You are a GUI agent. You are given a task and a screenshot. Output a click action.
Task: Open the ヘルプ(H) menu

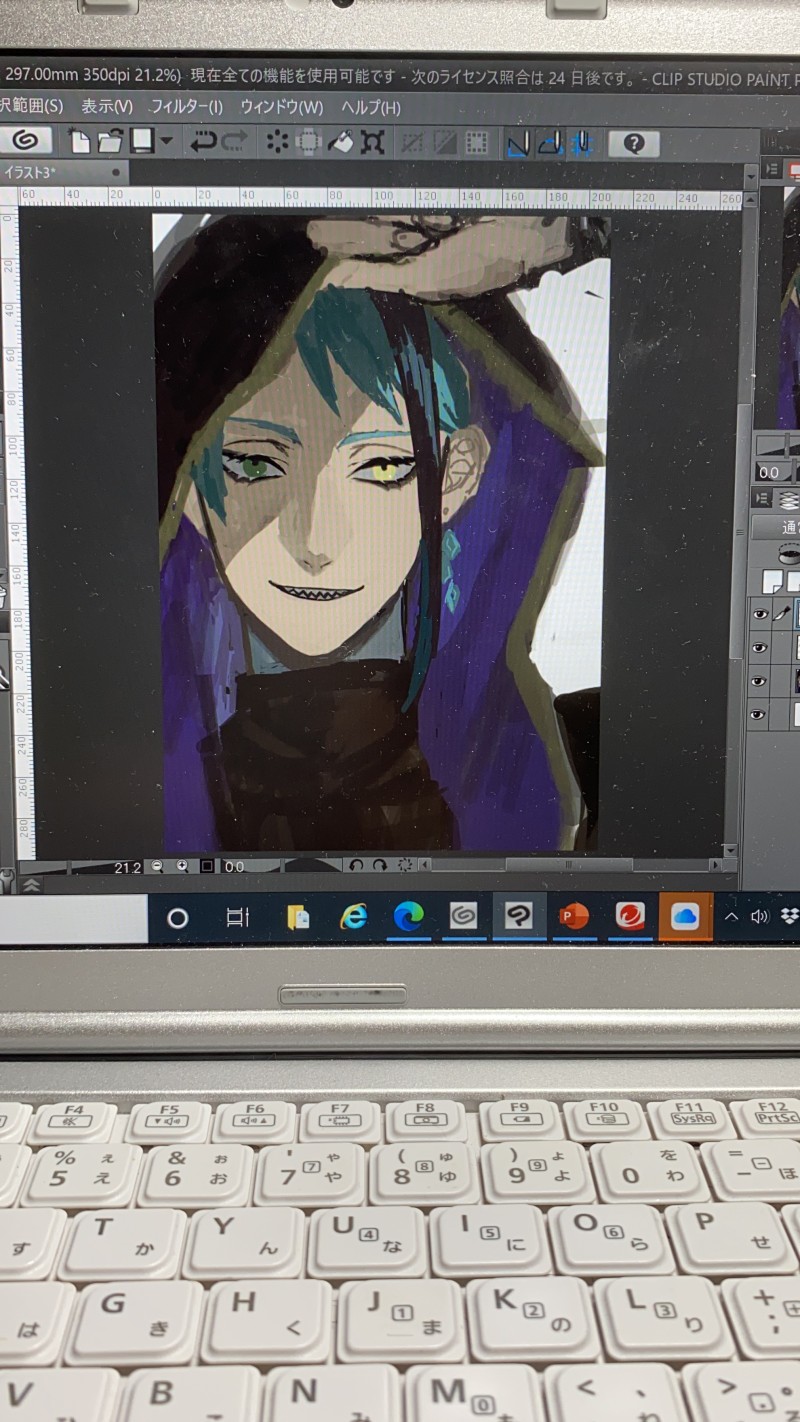click(370, 107)
